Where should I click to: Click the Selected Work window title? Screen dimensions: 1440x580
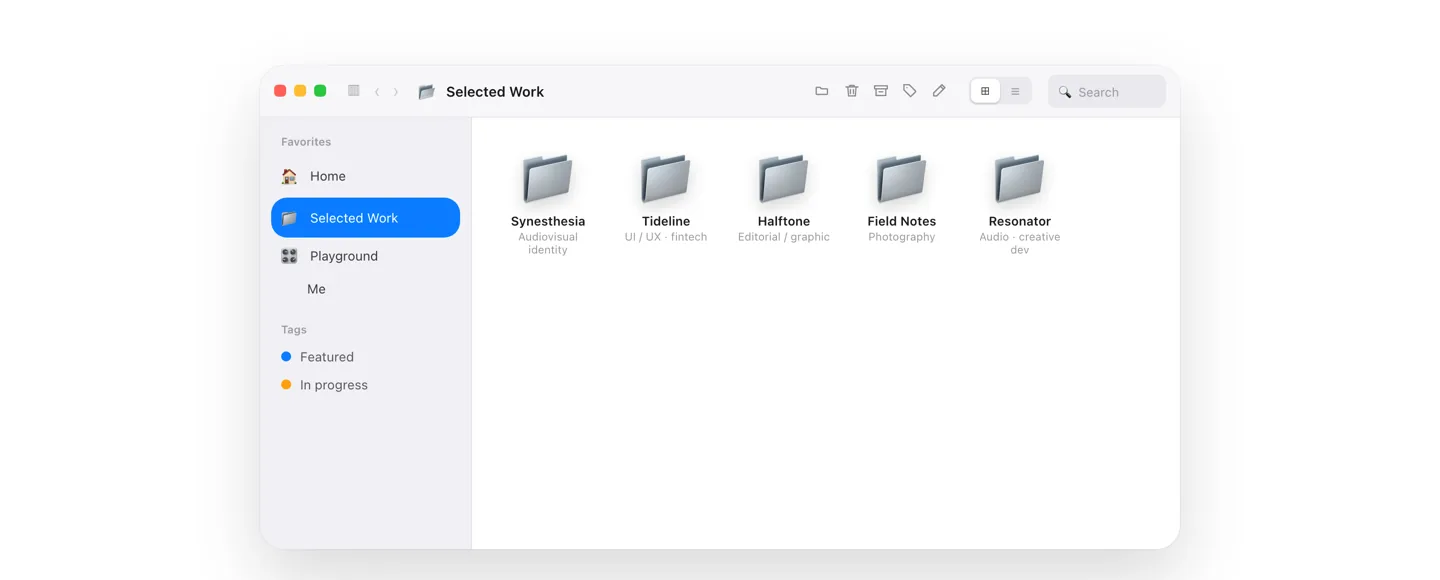pyautogui.click(x=495, y=92)
